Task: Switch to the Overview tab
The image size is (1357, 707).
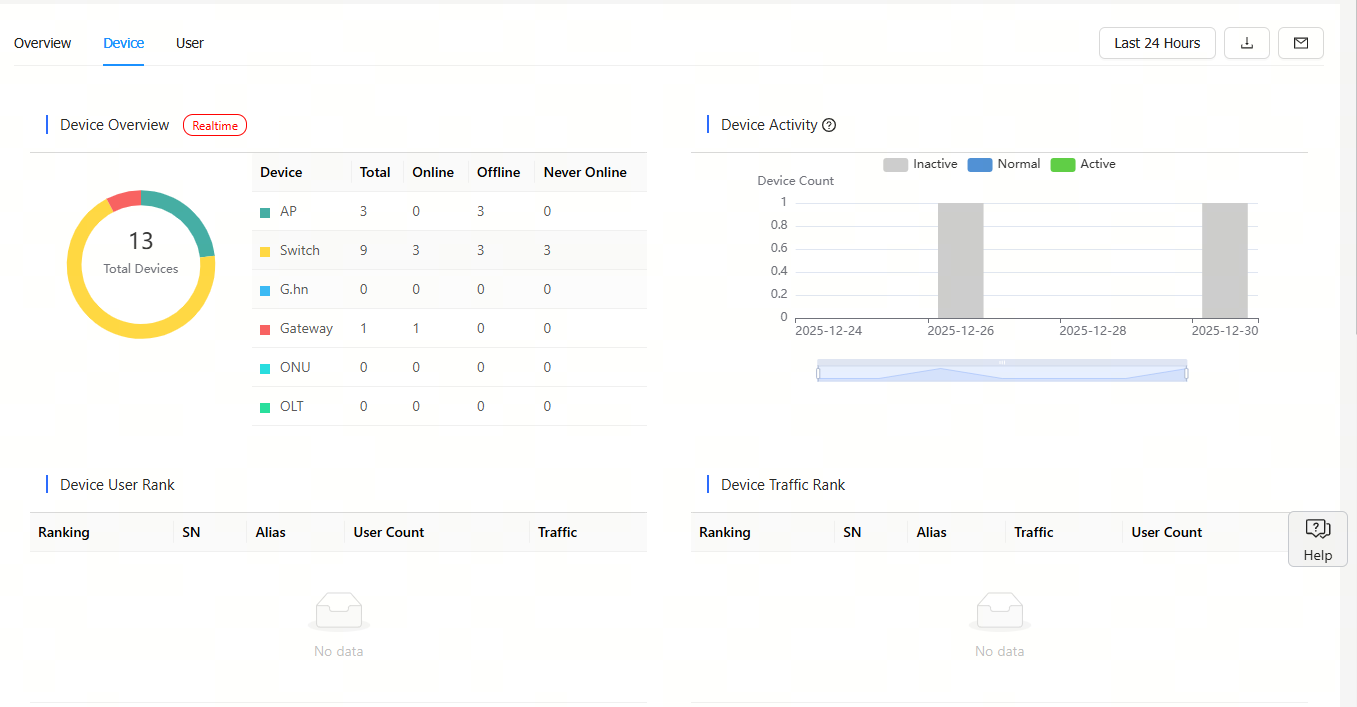Action: (x=42, y=43)
